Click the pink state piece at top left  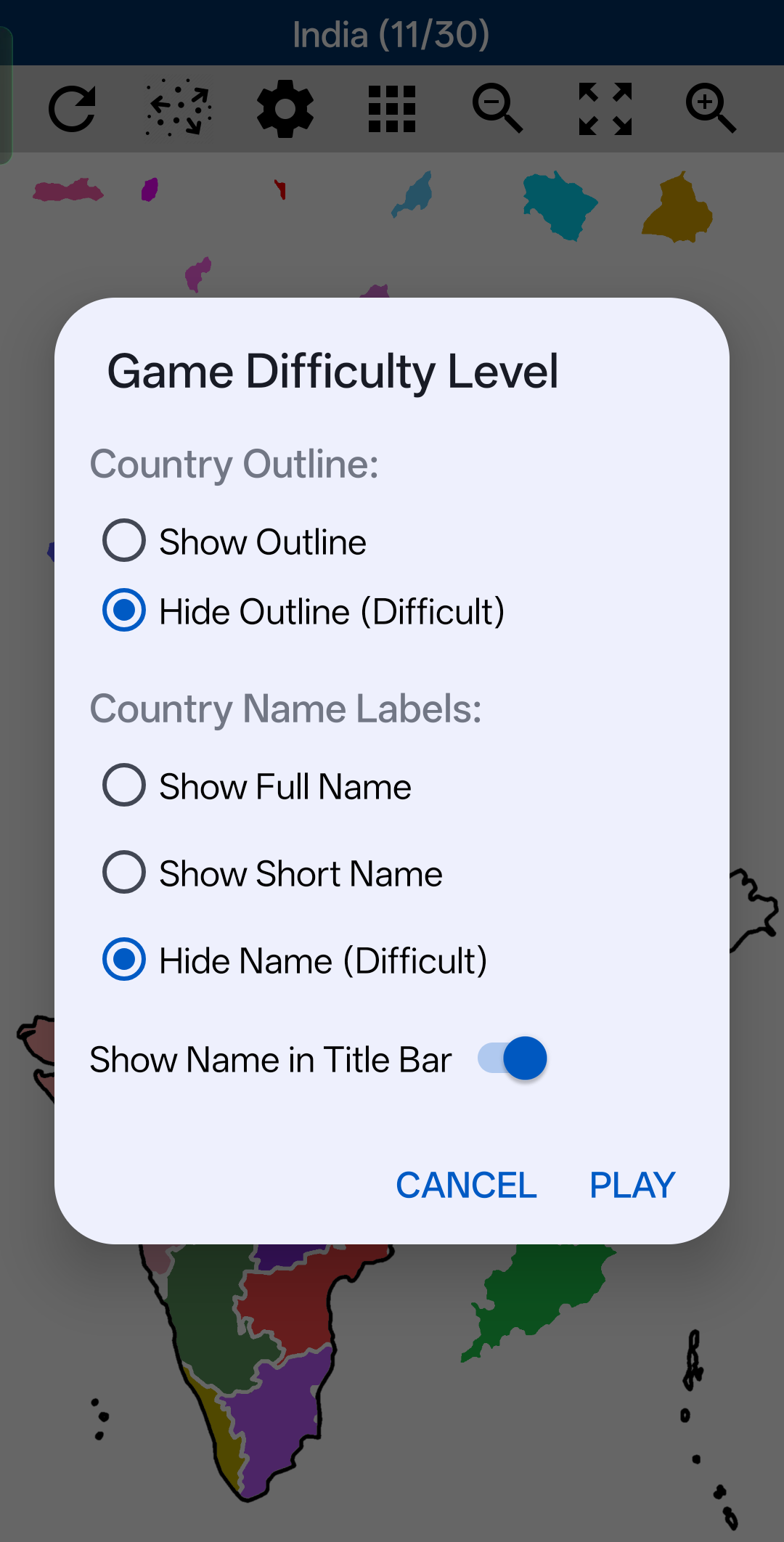pyautogui.click(x=68, y=190)
